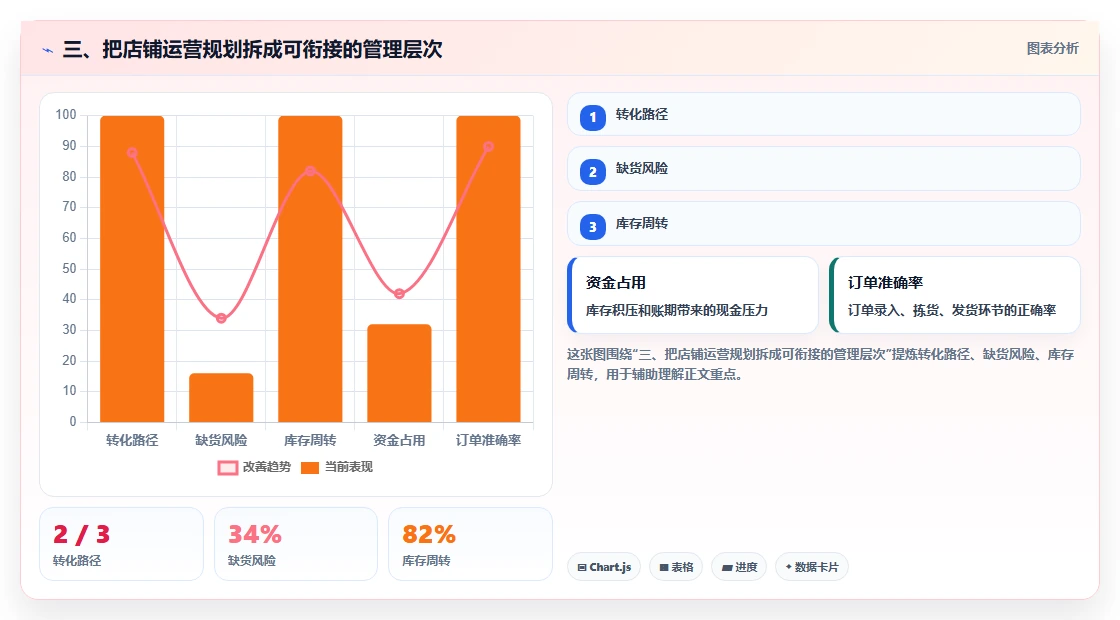This screenshot has width=1120, height=620.
Task: Click the 82% 库存周转 stat card
Action: click(470, 544)
